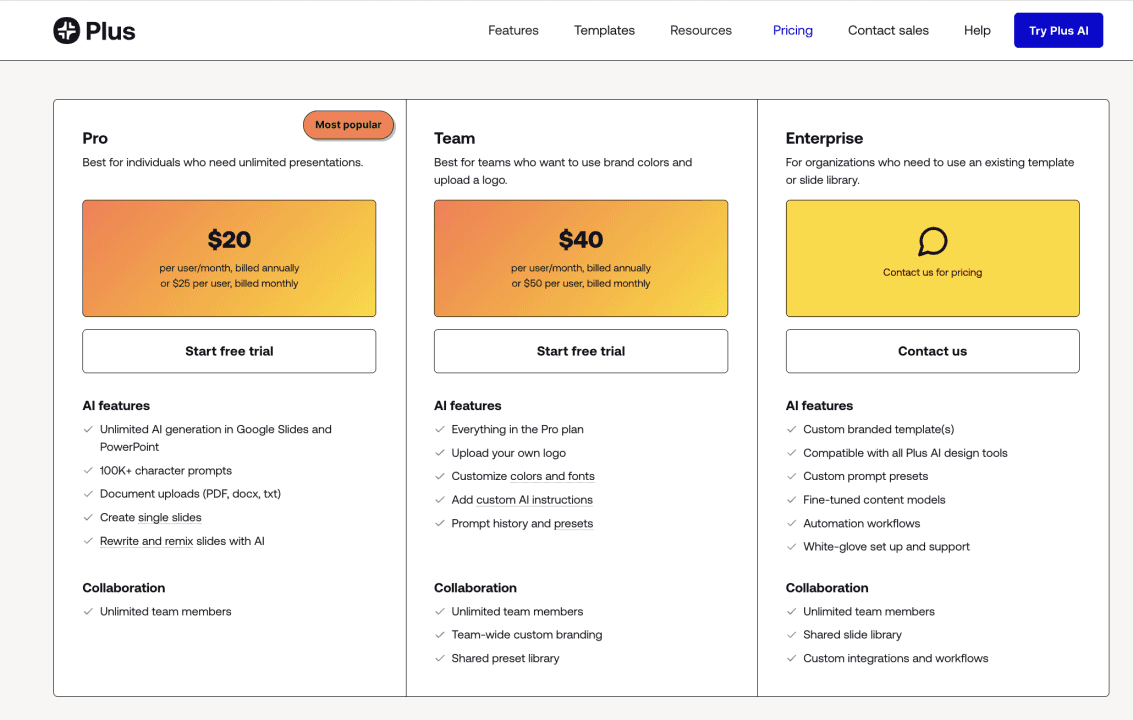Click the checkmark beside Everything in the Pro plan

tap(439, 429)
